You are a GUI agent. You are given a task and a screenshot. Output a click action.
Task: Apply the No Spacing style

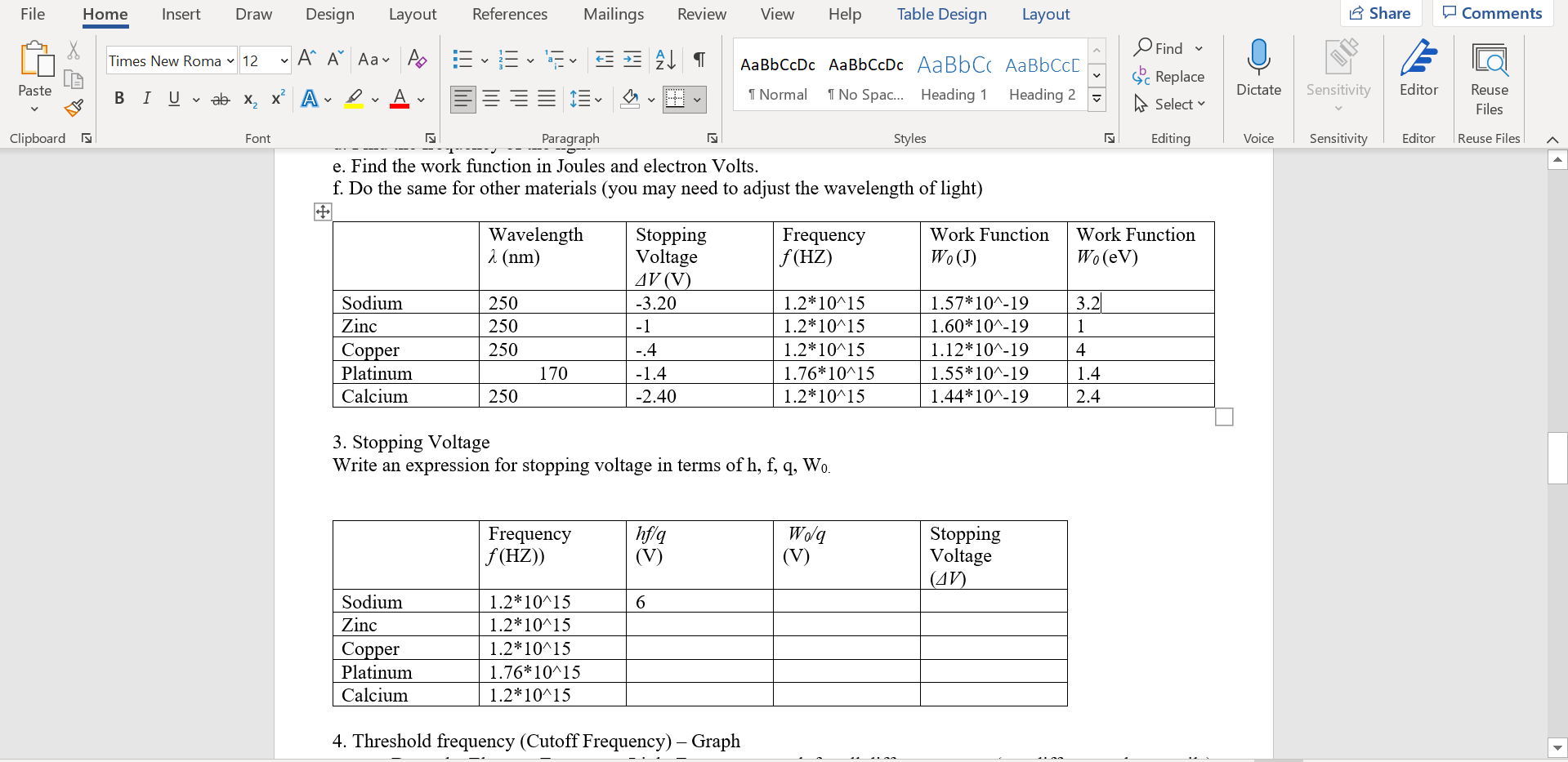pos(866,79)
